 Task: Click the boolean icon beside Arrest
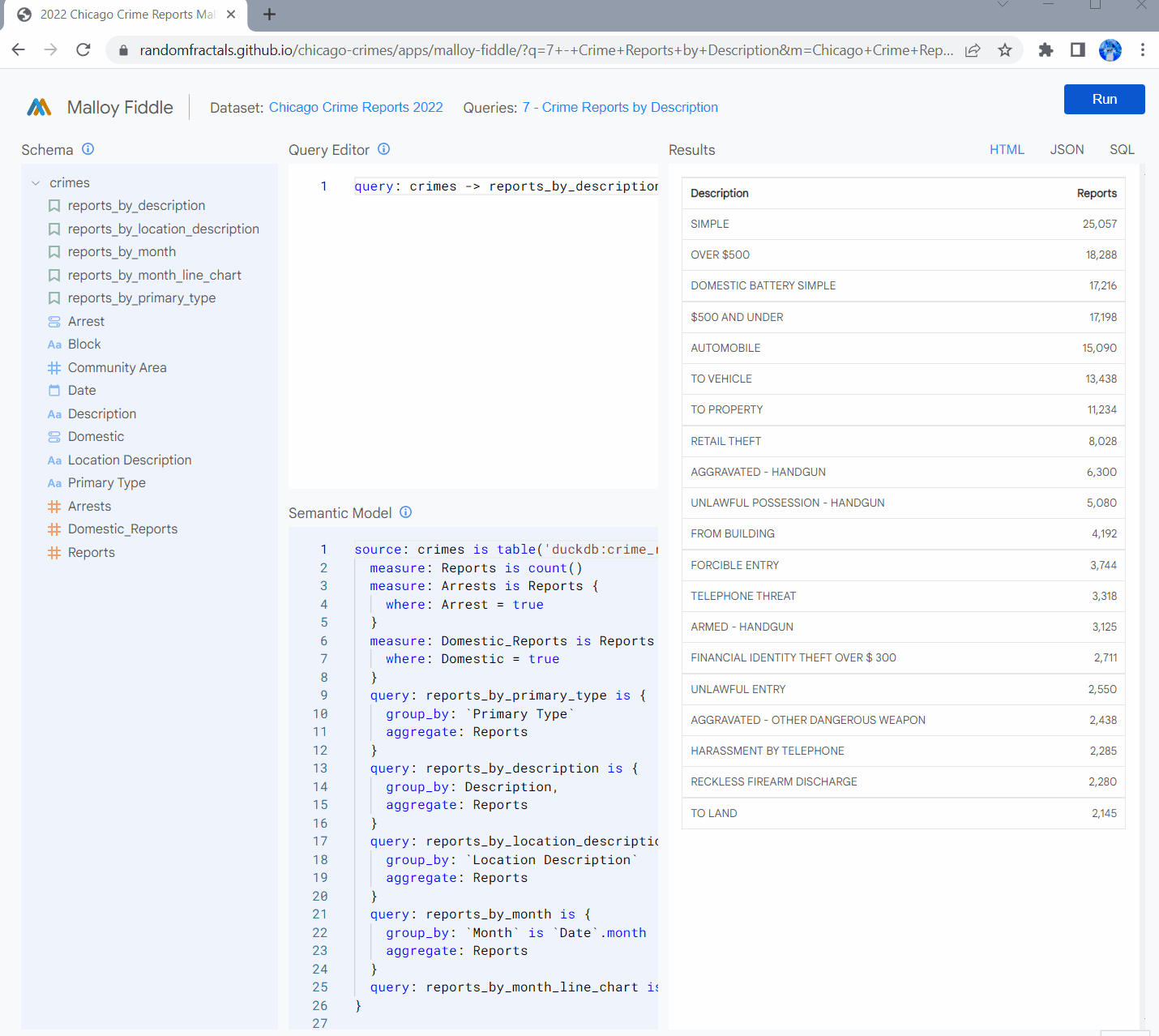(54, 322)
